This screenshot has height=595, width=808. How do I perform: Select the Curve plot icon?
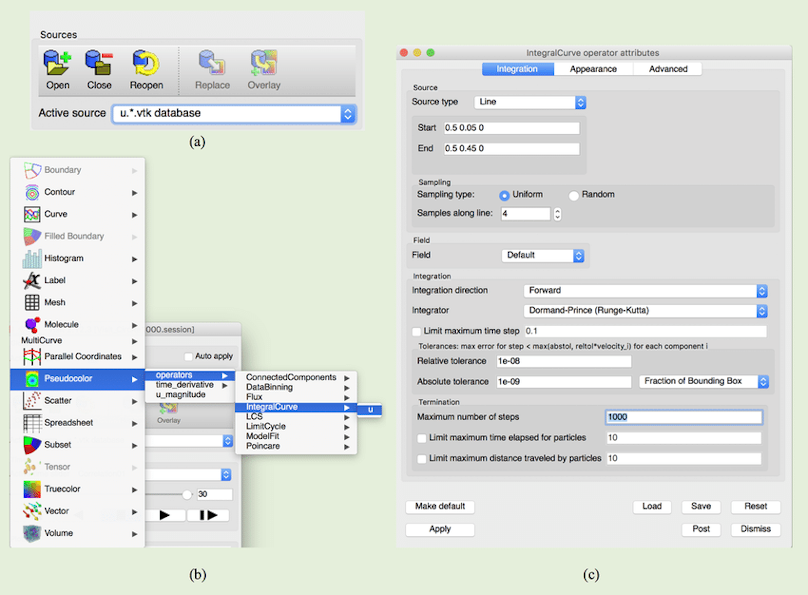(x=32, y=214)
